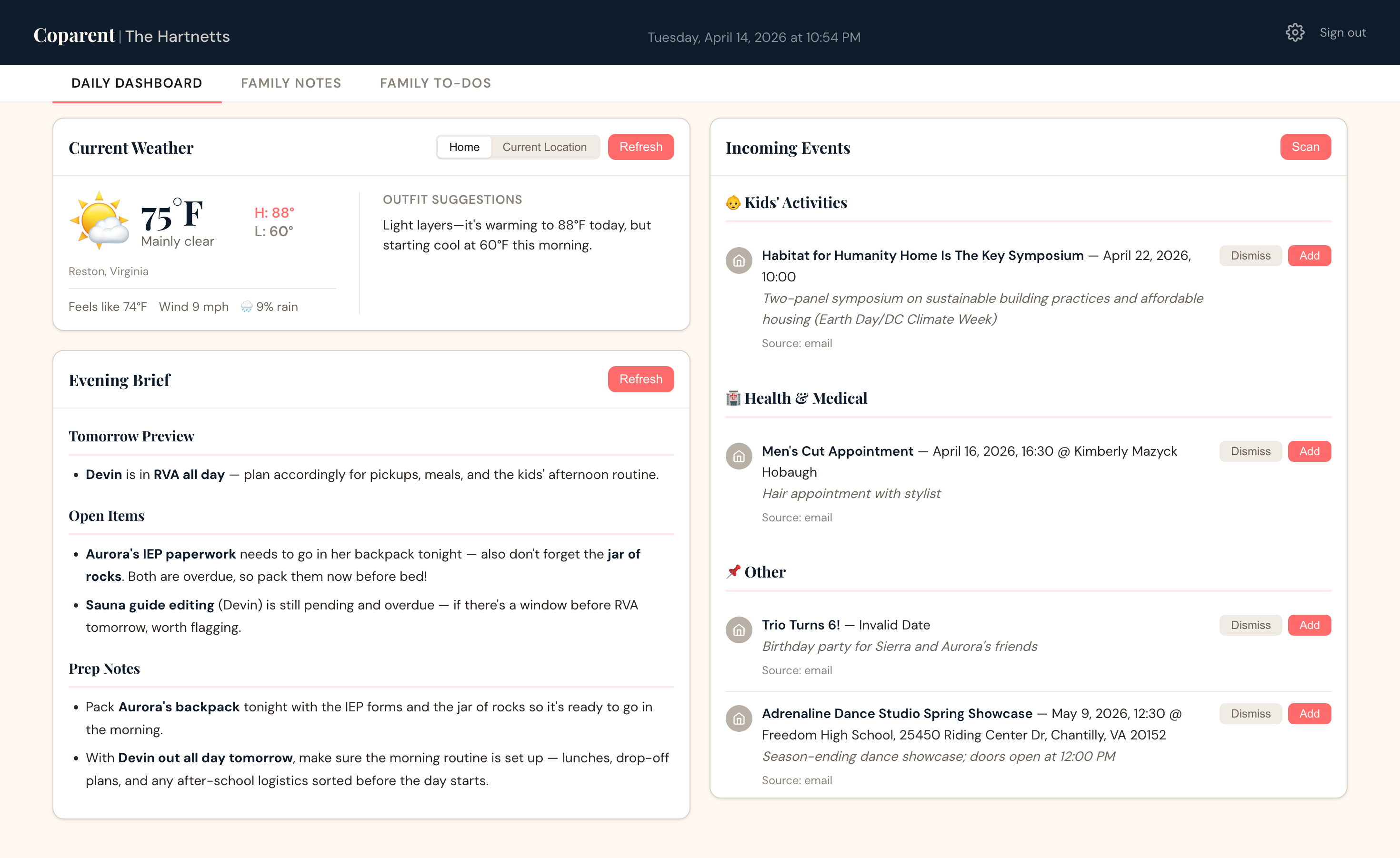Viewport: 1400px width, 858px height.
Task: Click the home icon beside Habitat for Humanity event
Action: pyautogui.click(x=739, y=260)
